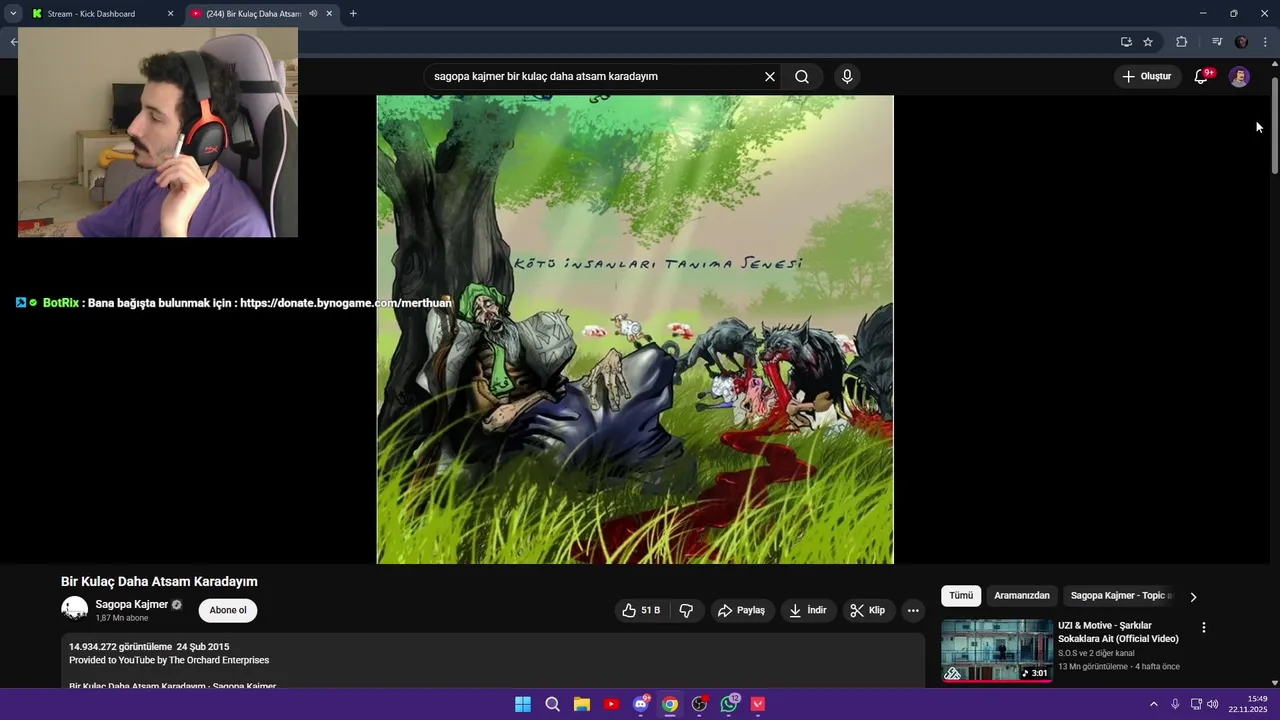Mute the tab via its speaker icon
This screenshot has height=720, width=1280.
pos(313,14)
